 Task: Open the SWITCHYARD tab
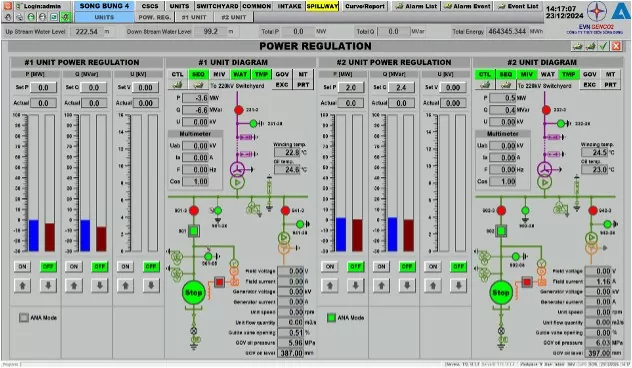pyautogui.click(x=217, y=6)
